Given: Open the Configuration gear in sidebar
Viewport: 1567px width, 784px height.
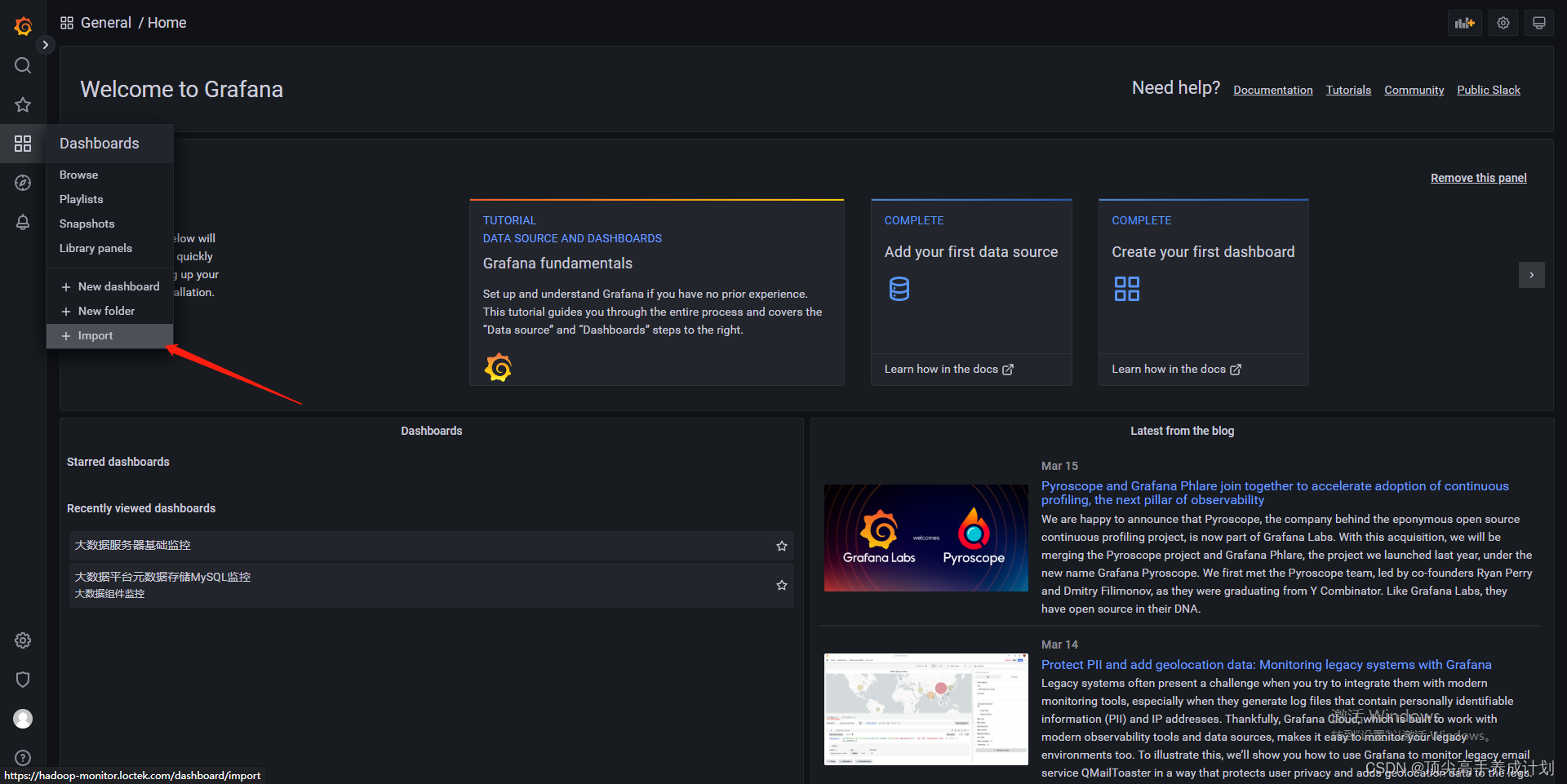Looking at the screenshot, I should tap(23, 640).
